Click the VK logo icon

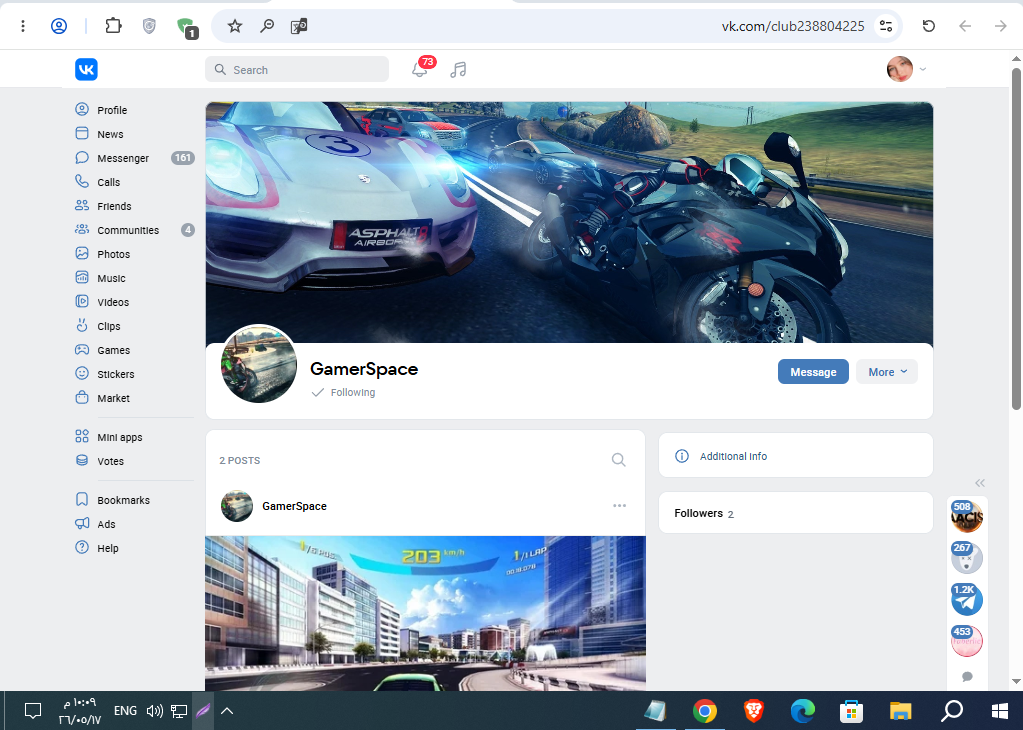tap(86, 69)
